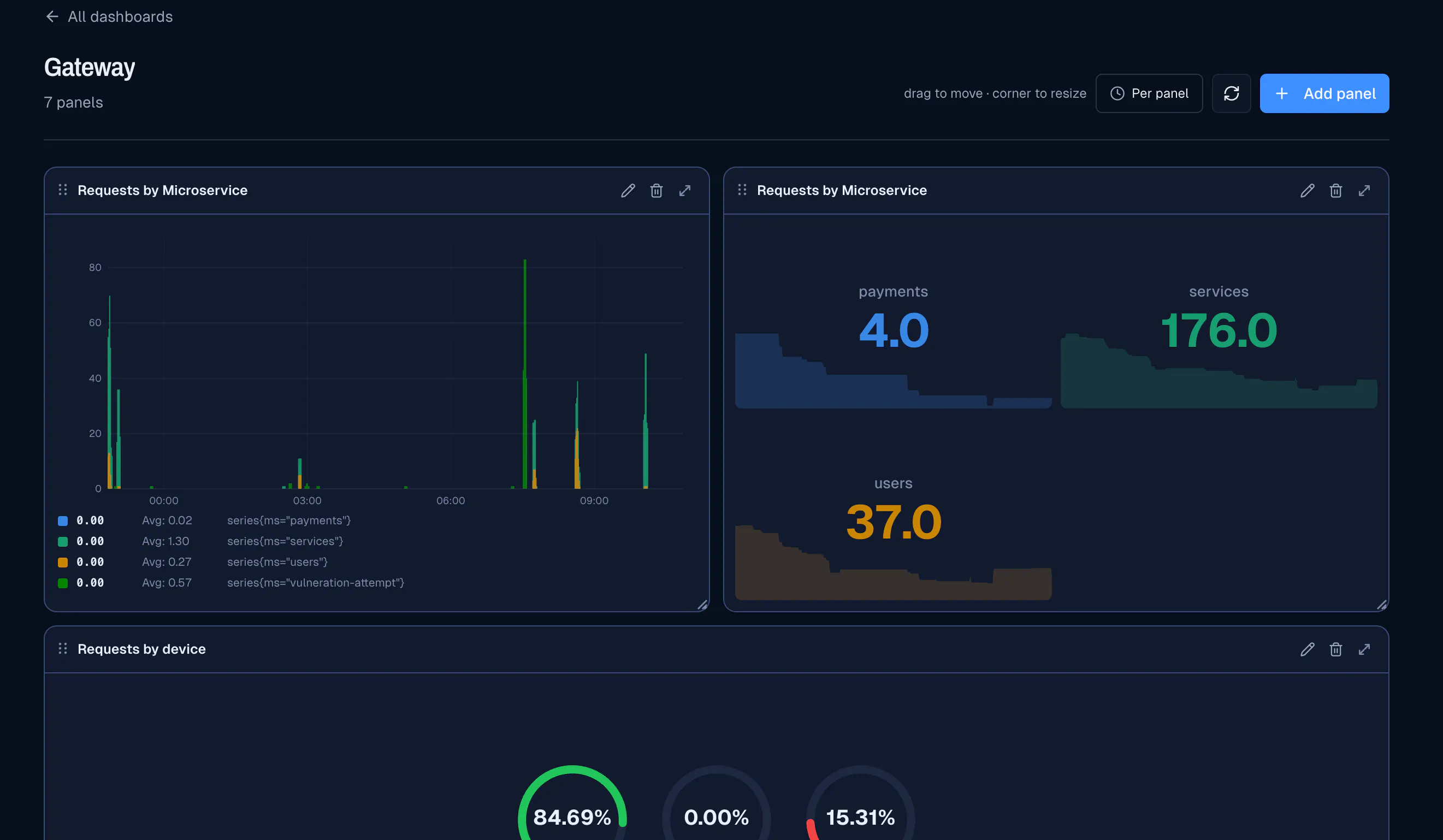Delete the right Requests by Microservice panel
The height and width of the screenshot is (840, 1443).
pos(1336,191)
